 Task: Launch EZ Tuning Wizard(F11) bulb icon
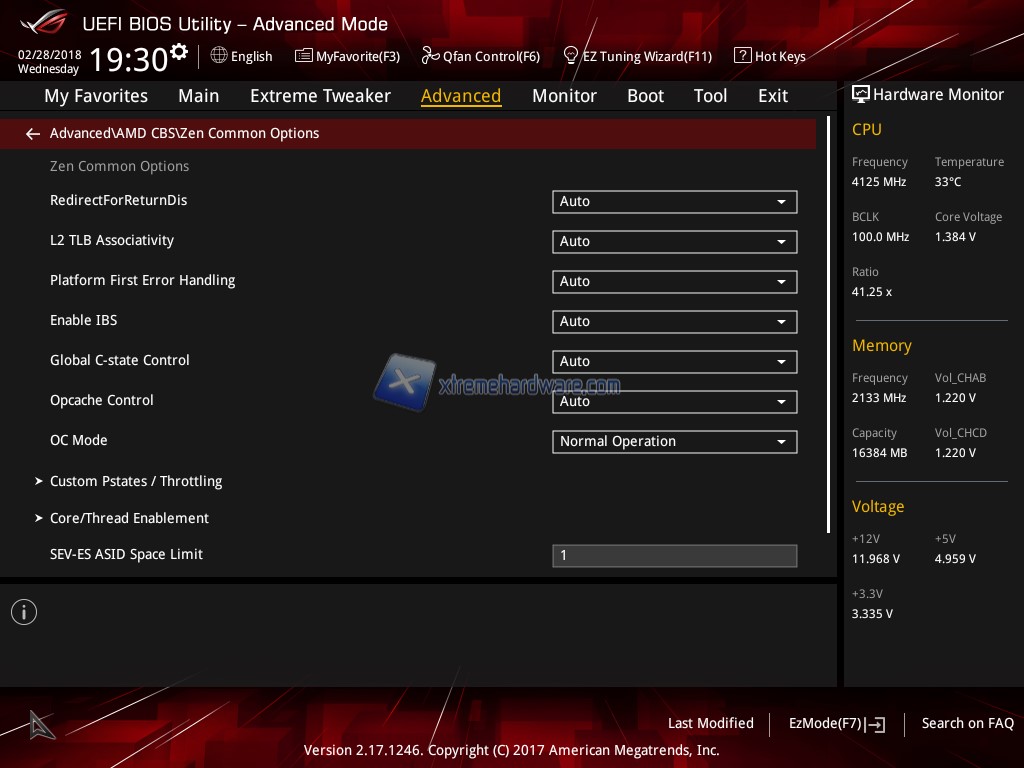tap(571, 56)
